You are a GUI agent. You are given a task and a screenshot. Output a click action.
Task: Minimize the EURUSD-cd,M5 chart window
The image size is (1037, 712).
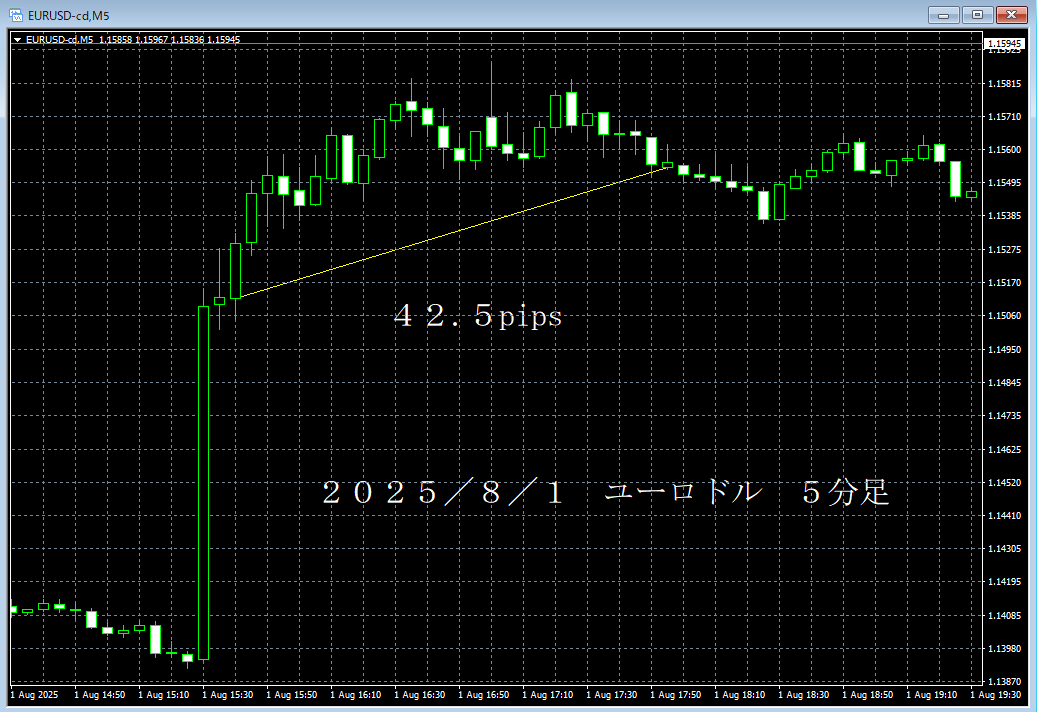(x=943, y=15)
